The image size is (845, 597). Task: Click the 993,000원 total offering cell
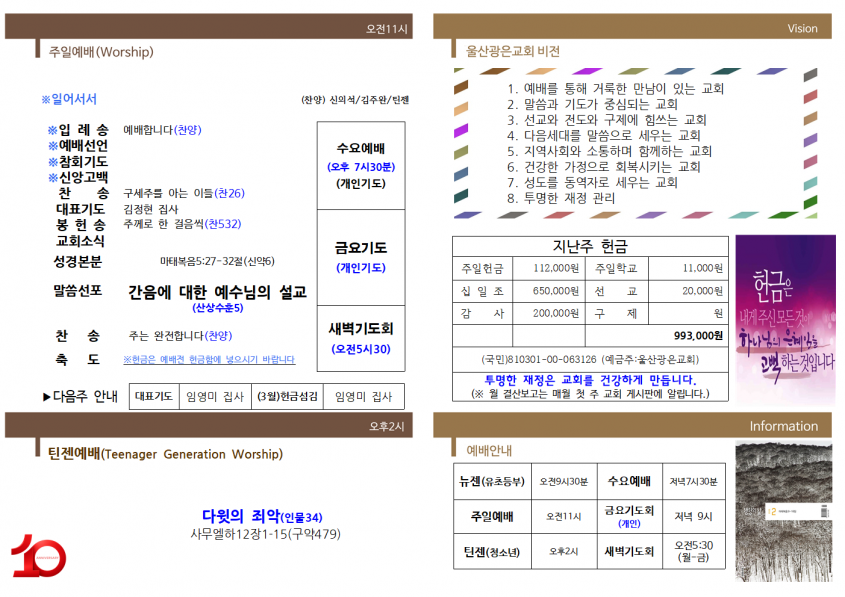point(657,336)
